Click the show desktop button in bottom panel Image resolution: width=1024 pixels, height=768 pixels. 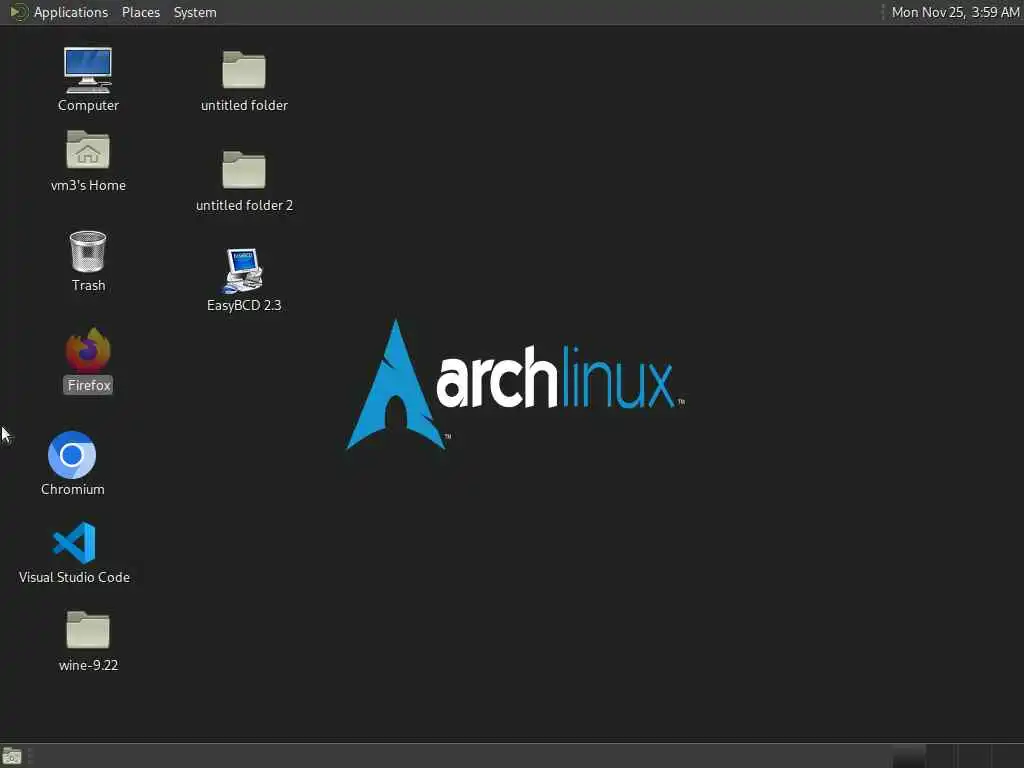(12, 757)
